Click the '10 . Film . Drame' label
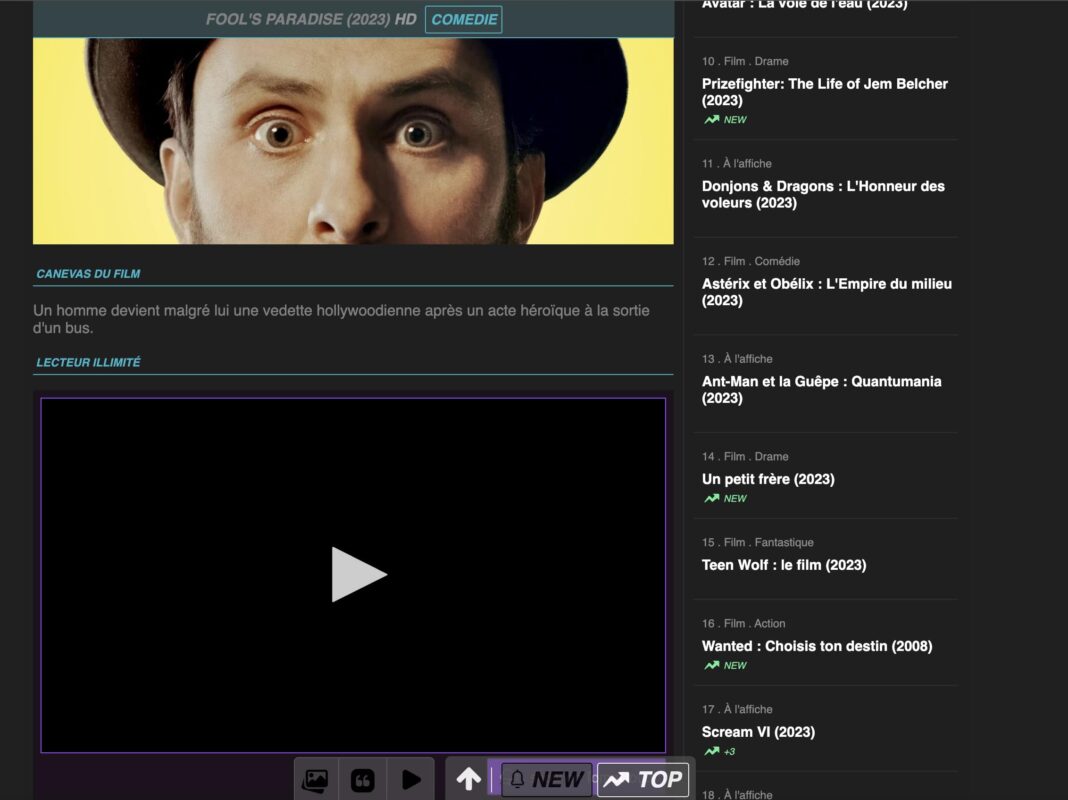Viewport: 1068px width, 800px height. click(x=745, y=61)
